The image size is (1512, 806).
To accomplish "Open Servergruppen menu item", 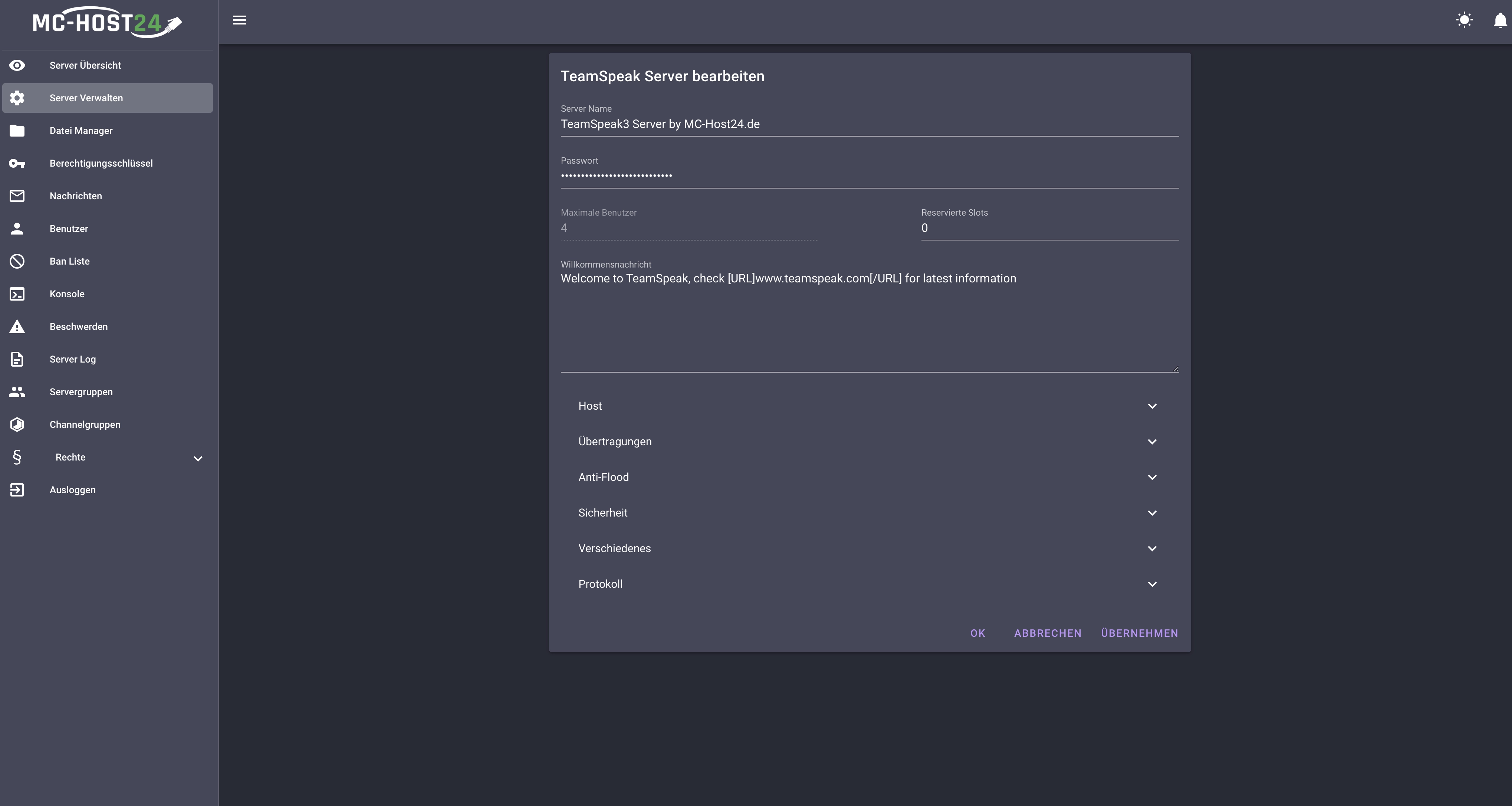I will 108,391.
